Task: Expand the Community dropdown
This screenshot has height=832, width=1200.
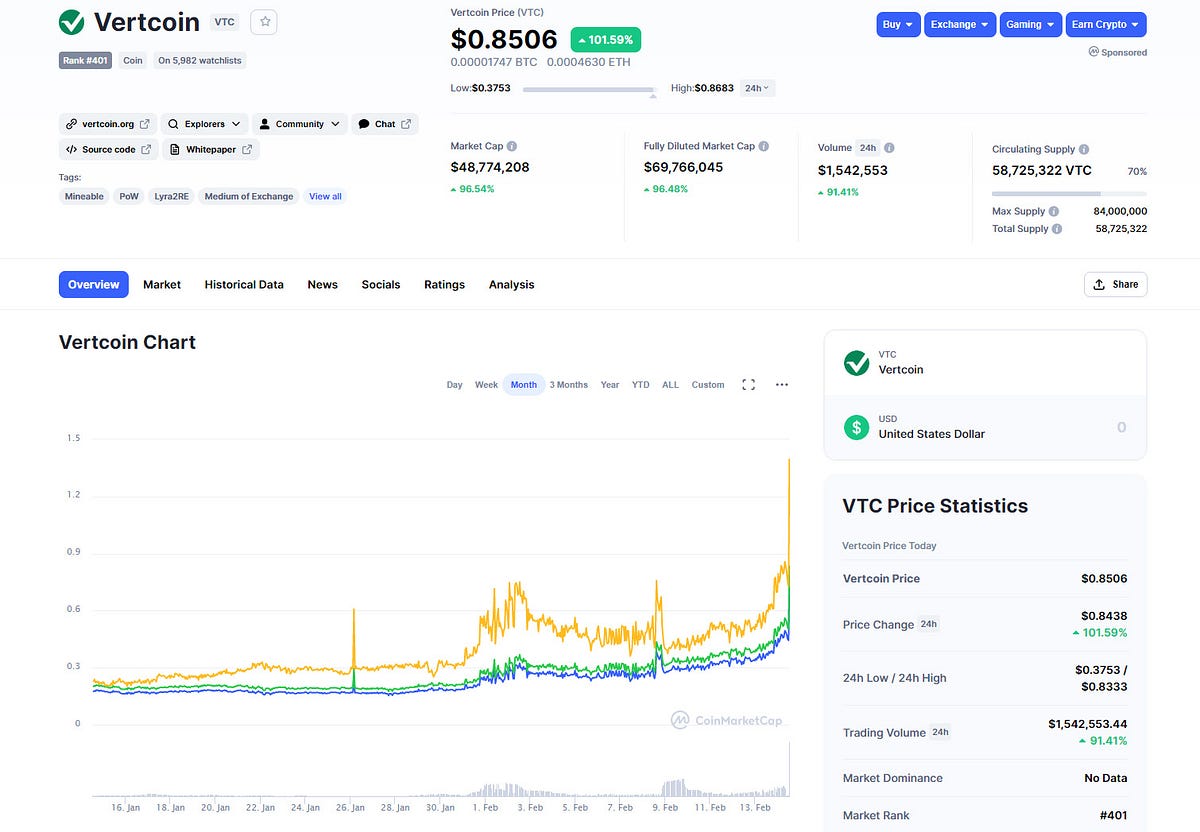Action: [x=299, y=123]
